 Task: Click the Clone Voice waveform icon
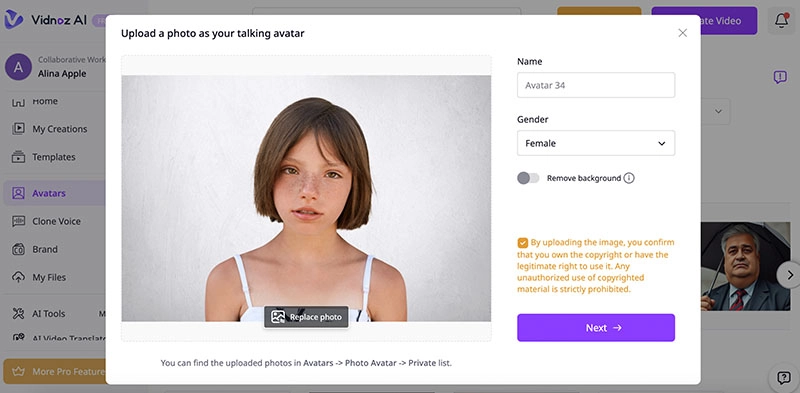coord(18,221)
